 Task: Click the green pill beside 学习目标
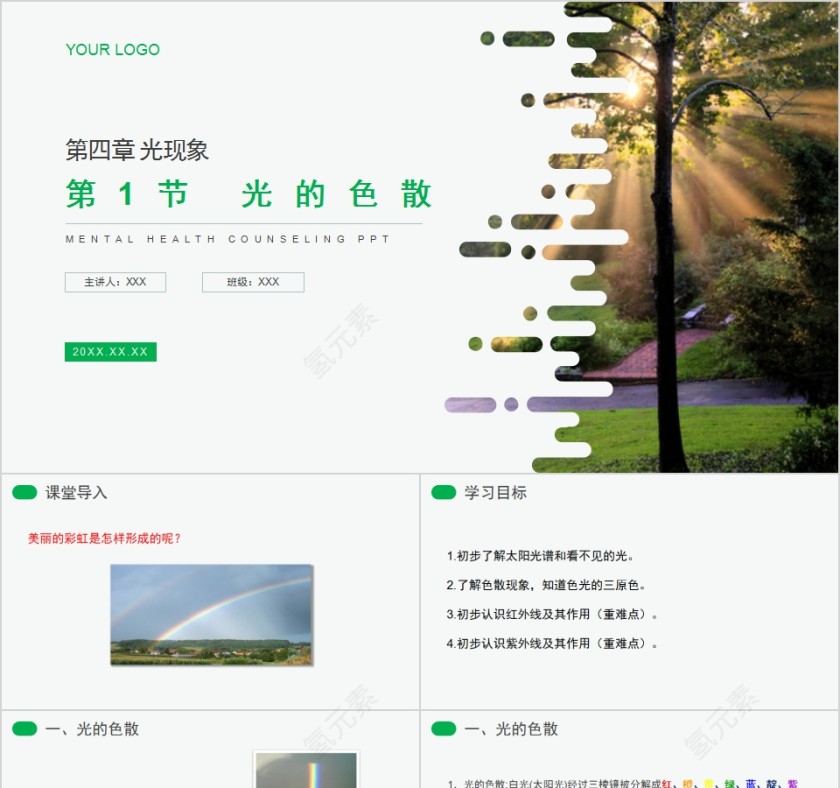[444, 492]
